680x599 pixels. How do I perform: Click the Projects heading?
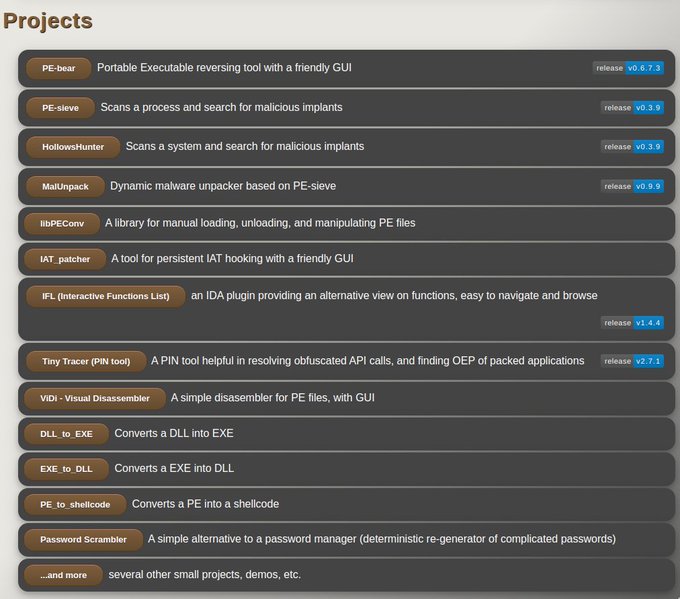coord(48,21)
